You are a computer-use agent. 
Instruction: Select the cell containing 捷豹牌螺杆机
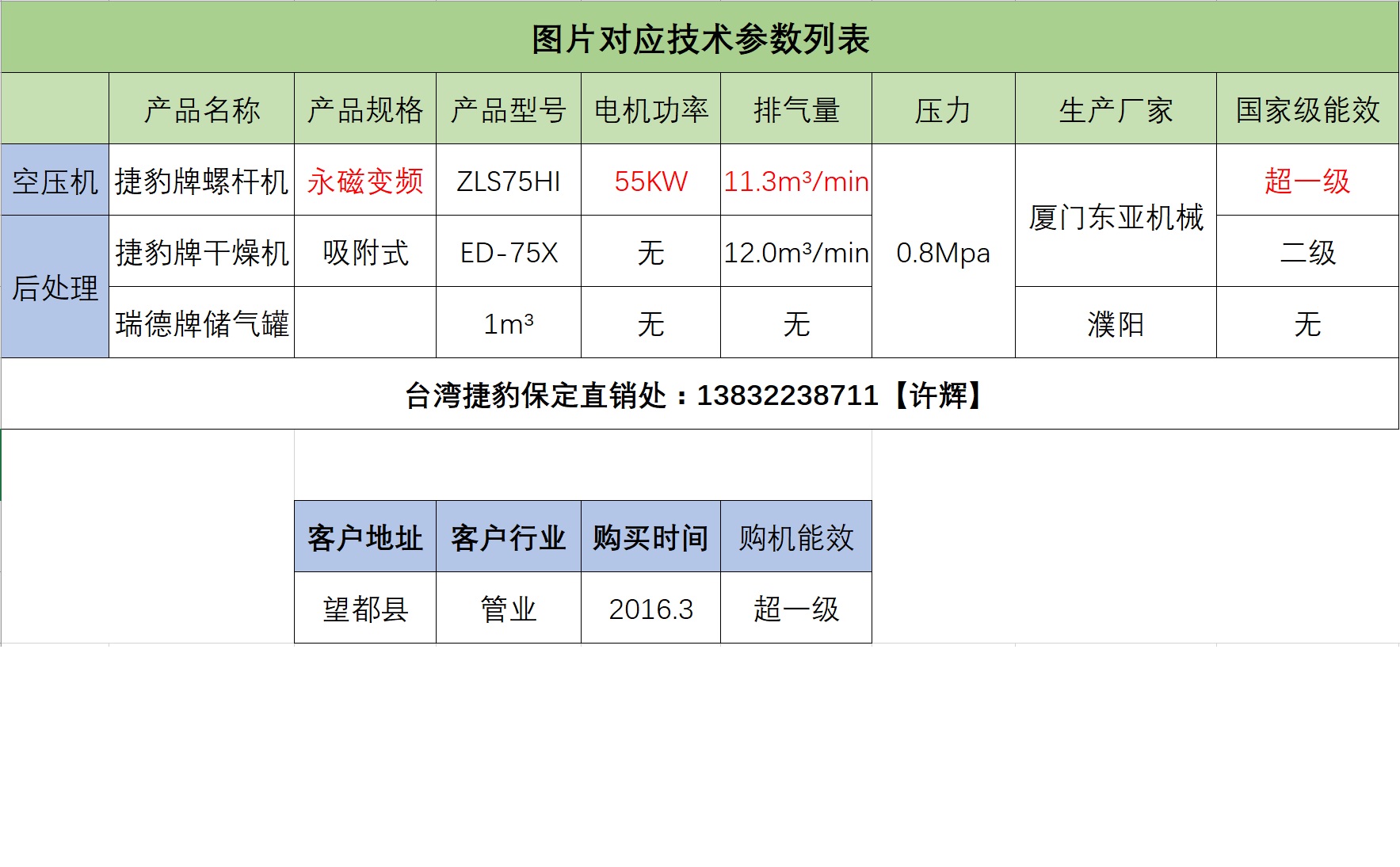tap(201, 181)
